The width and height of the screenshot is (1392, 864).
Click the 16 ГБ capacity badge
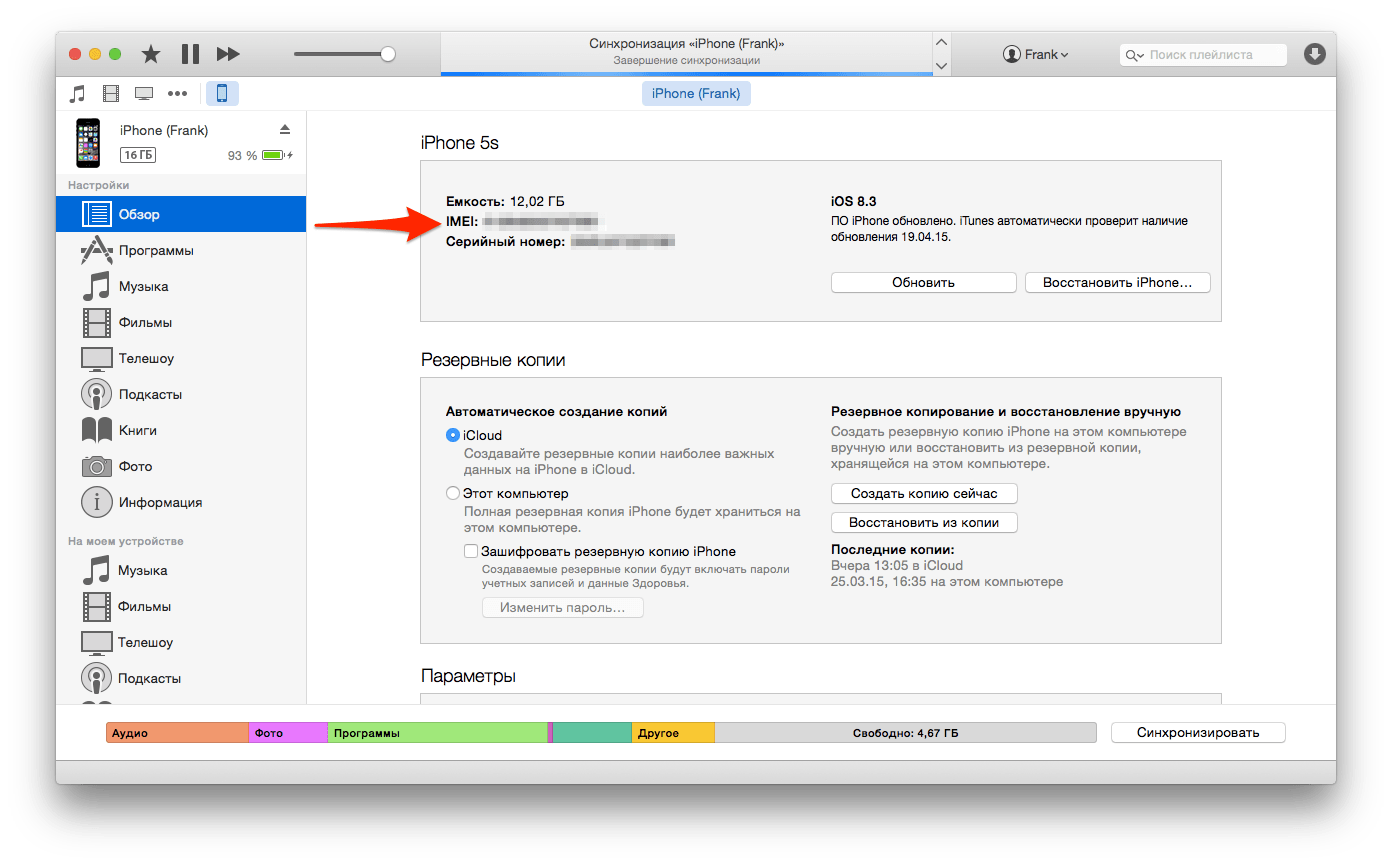tap(137, 155)
